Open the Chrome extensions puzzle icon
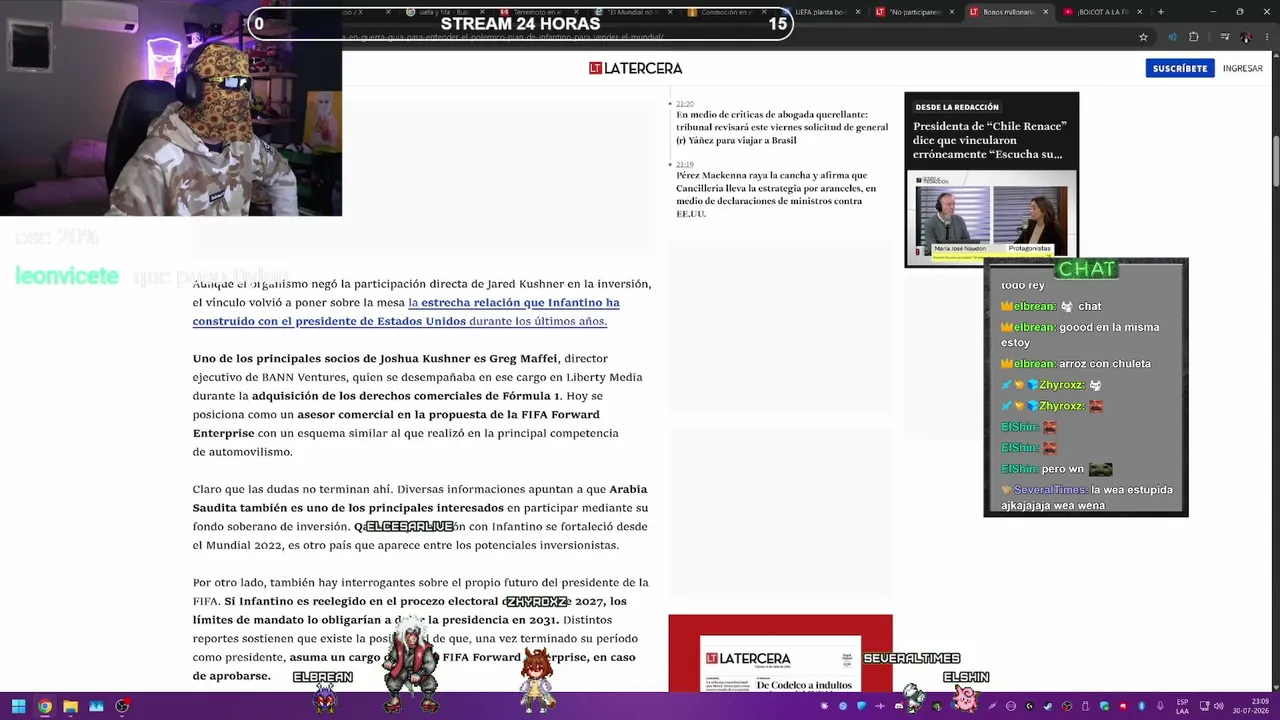This screenshot has width=1280, height=720. 1193,37
